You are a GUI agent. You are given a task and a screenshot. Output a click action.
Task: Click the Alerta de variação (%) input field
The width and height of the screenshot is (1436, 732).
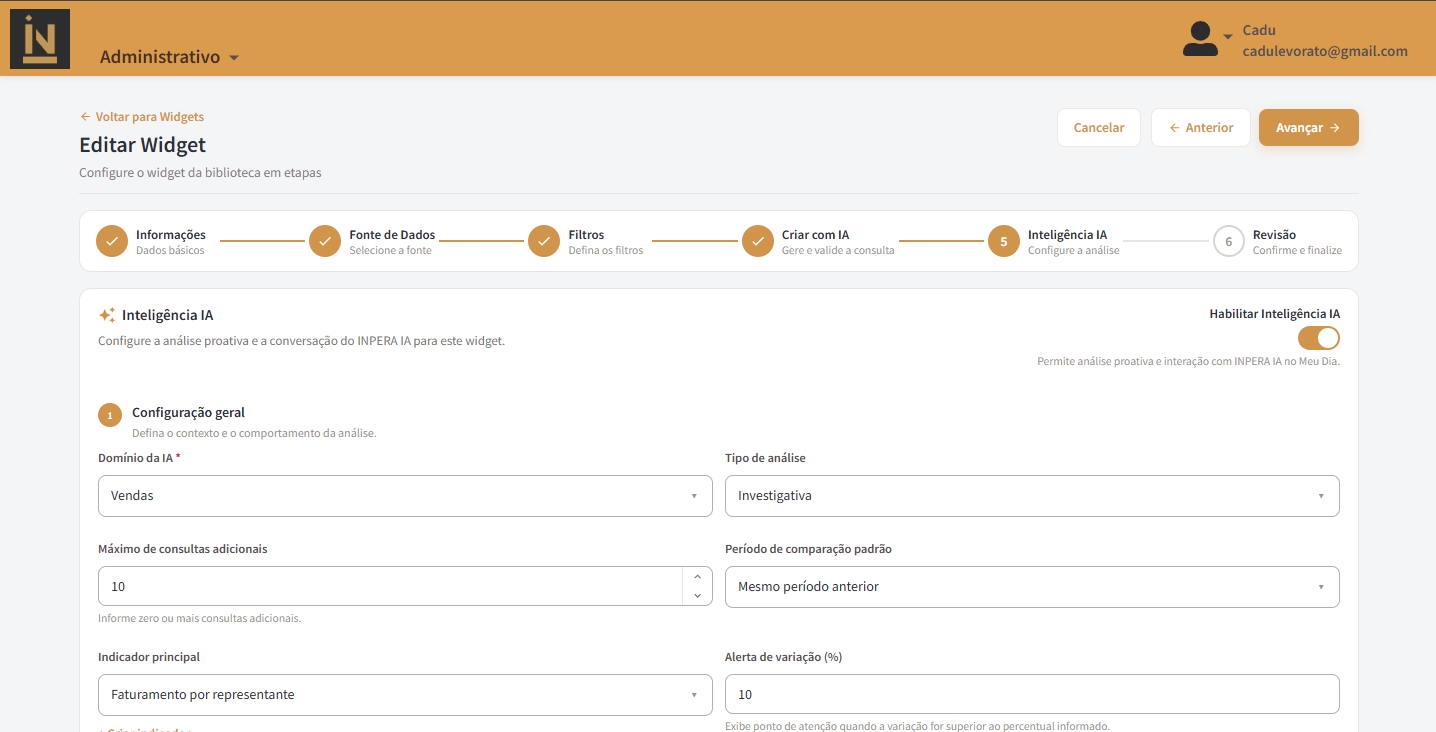[x=1032, y=695]
